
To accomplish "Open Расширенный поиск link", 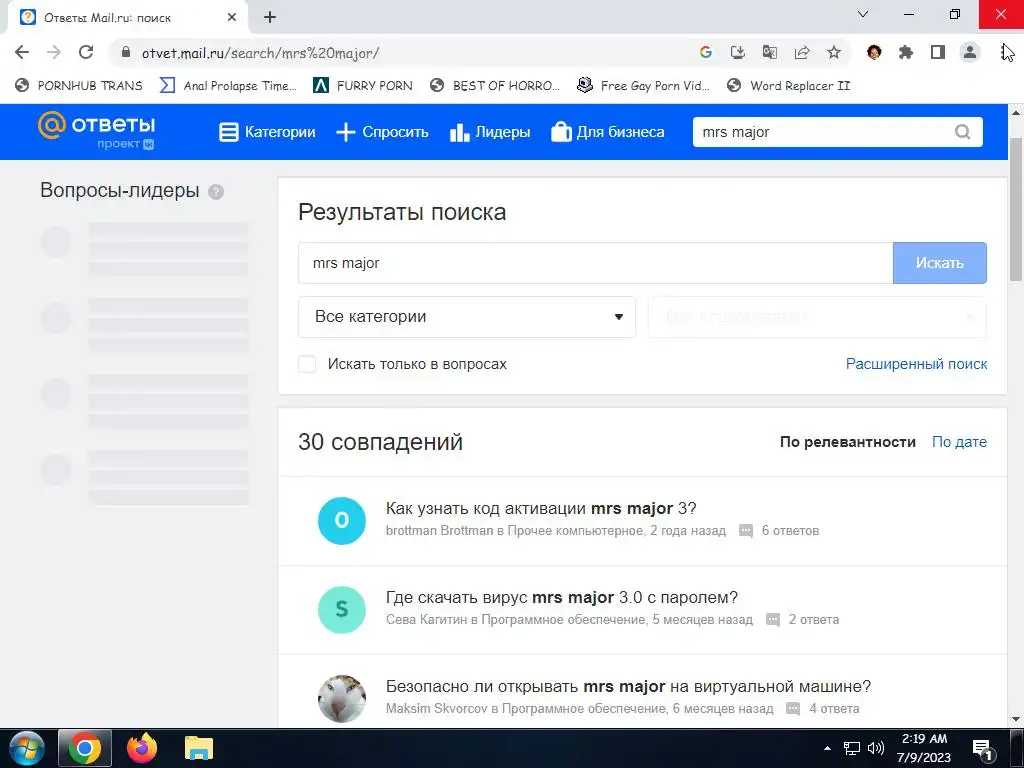I will 916,364.
